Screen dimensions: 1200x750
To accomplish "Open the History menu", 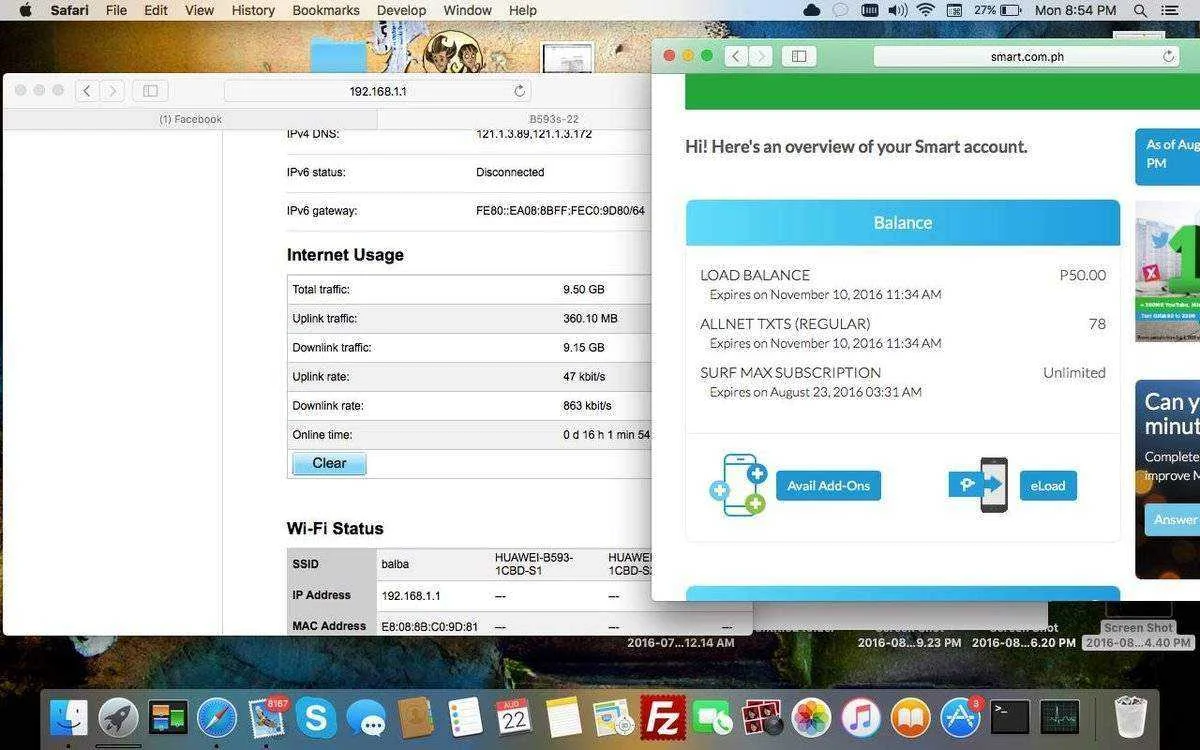I will (253, 10).
